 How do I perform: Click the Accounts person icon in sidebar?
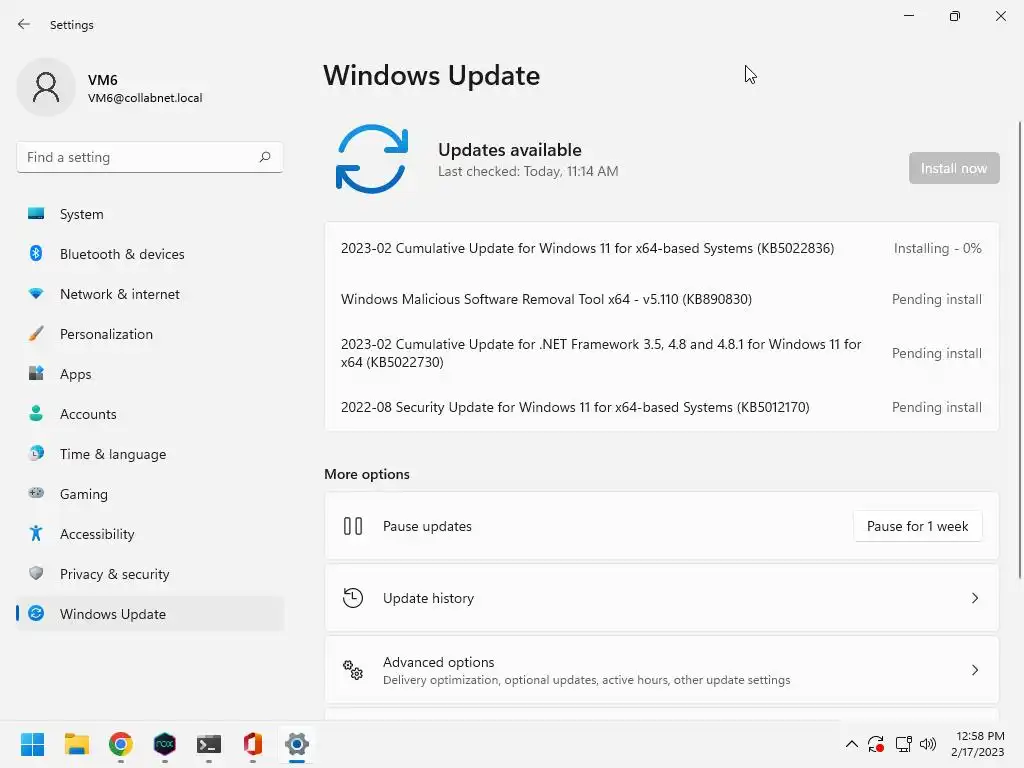(36, 413)
